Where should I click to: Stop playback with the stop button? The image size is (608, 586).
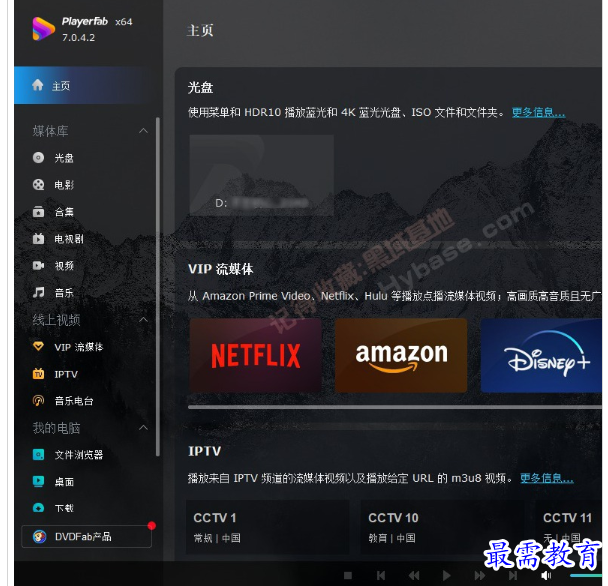[348, 576]
